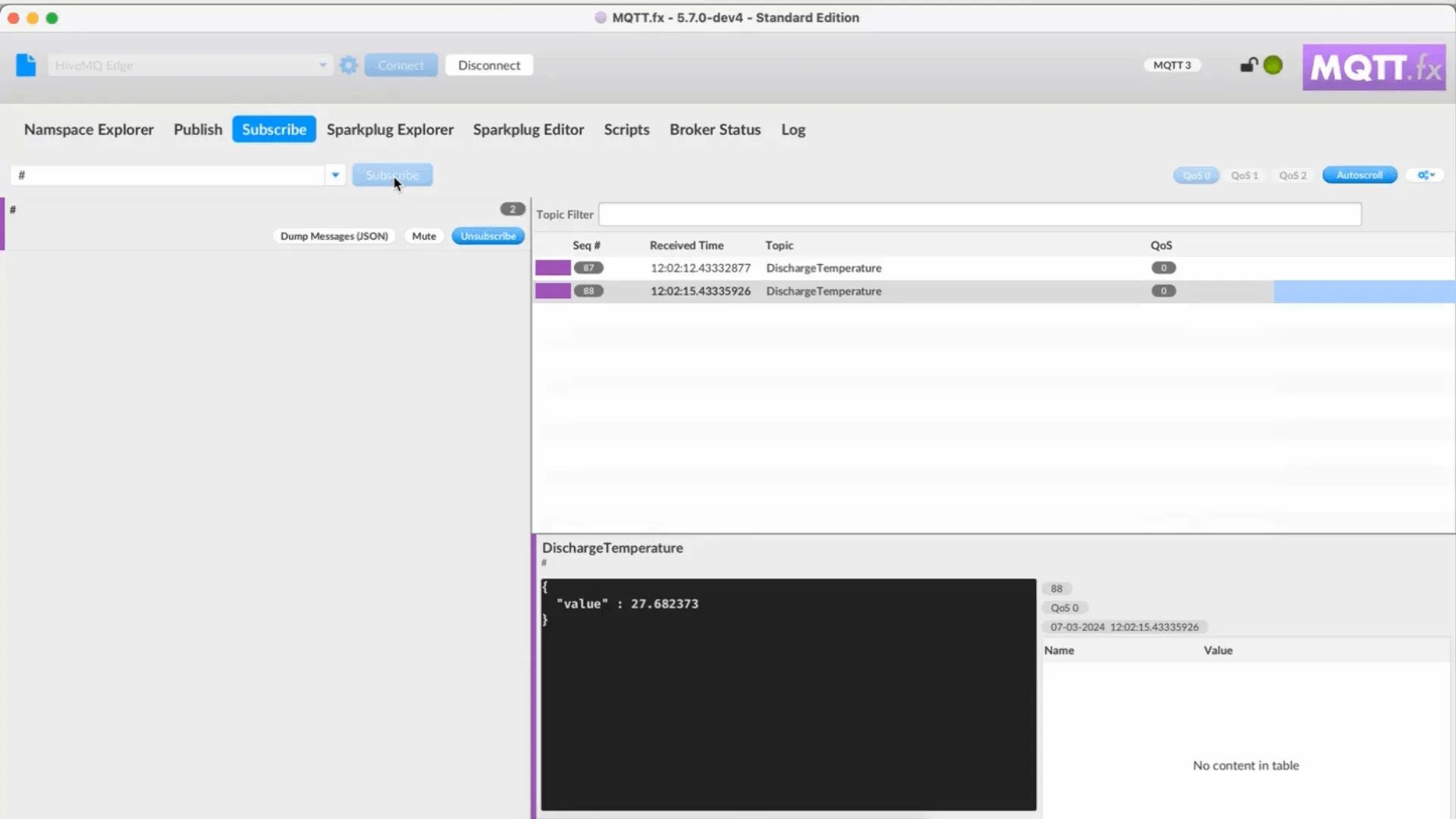Switch to the Publish tab
This screenshot has height=819, width=1456.
coord(197,128)
